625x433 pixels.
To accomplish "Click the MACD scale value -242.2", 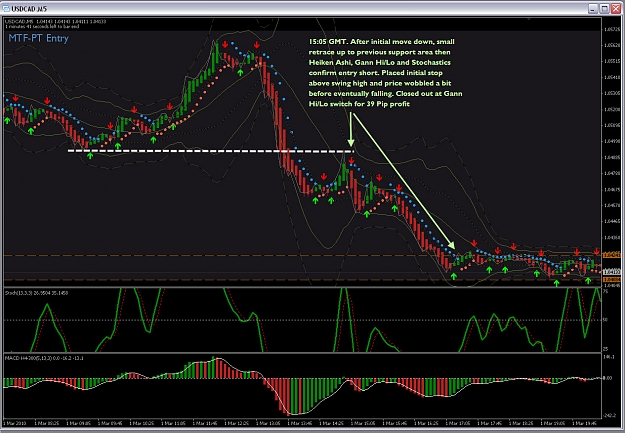I will pos(608,415).
